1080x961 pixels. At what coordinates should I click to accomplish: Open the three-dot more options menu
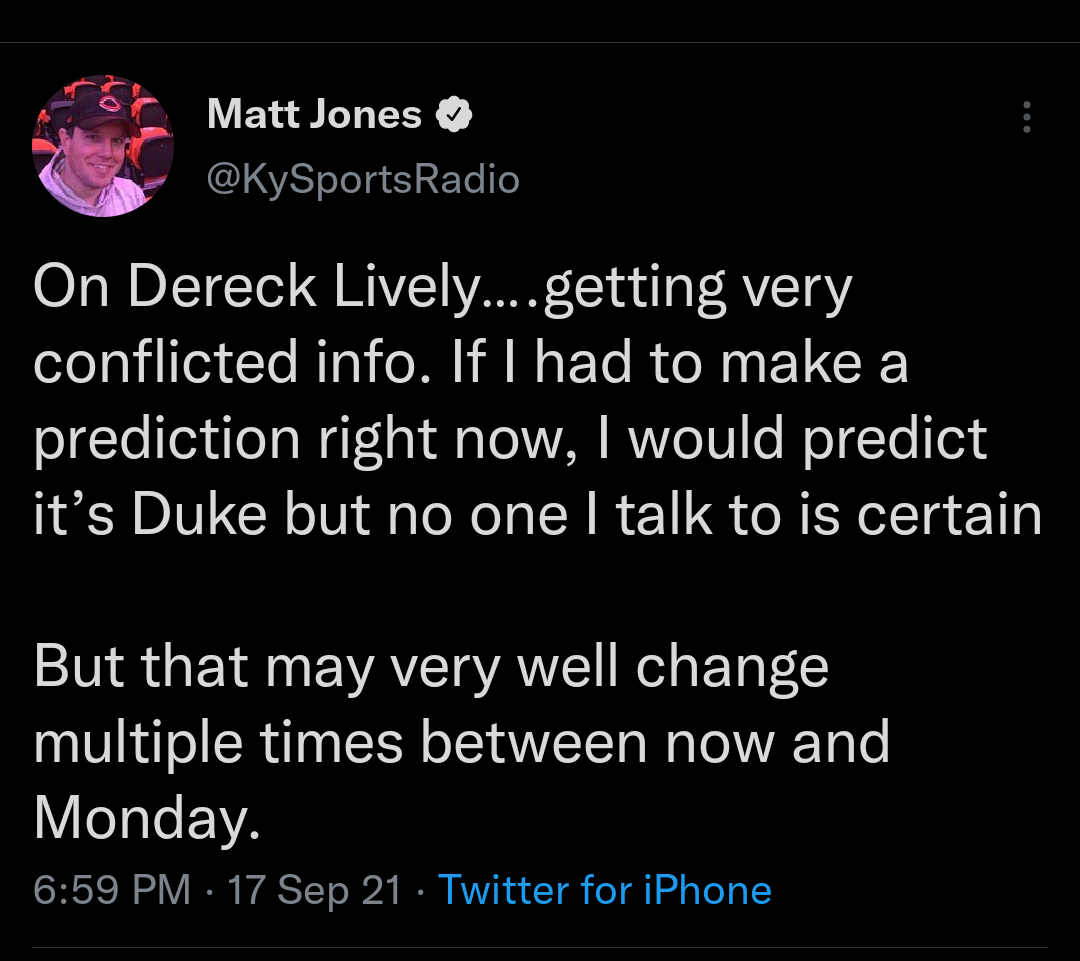1025,117
